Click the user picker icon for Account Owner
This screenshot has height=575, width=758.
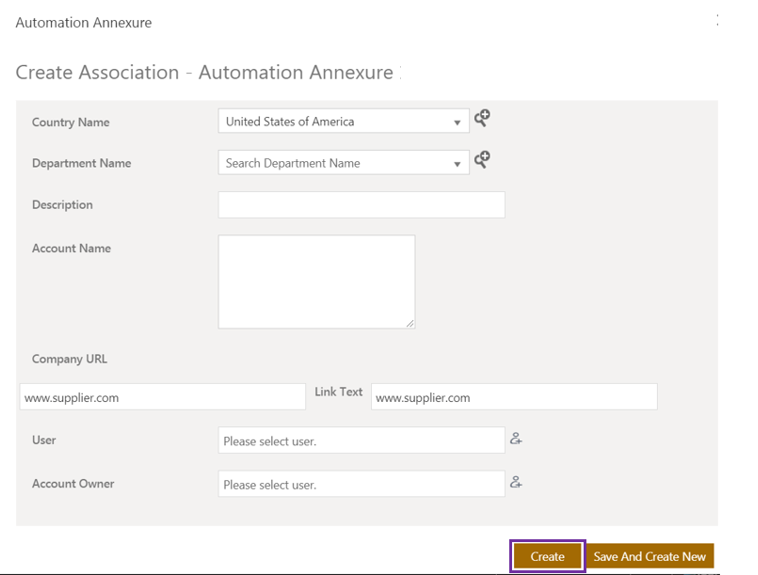516,482
